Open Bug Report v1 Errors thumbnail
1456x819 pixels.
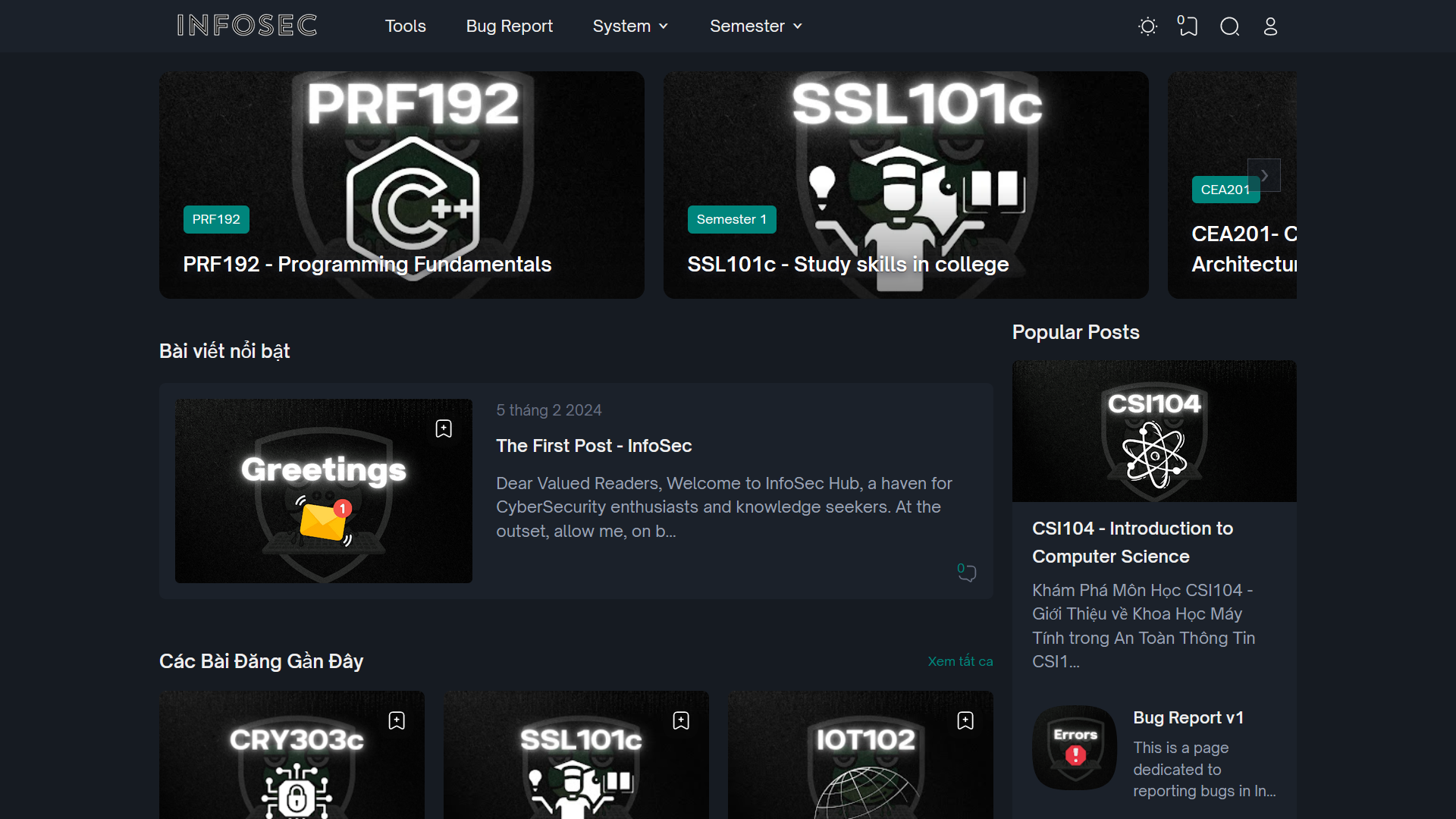click(x=1075, y=748)
